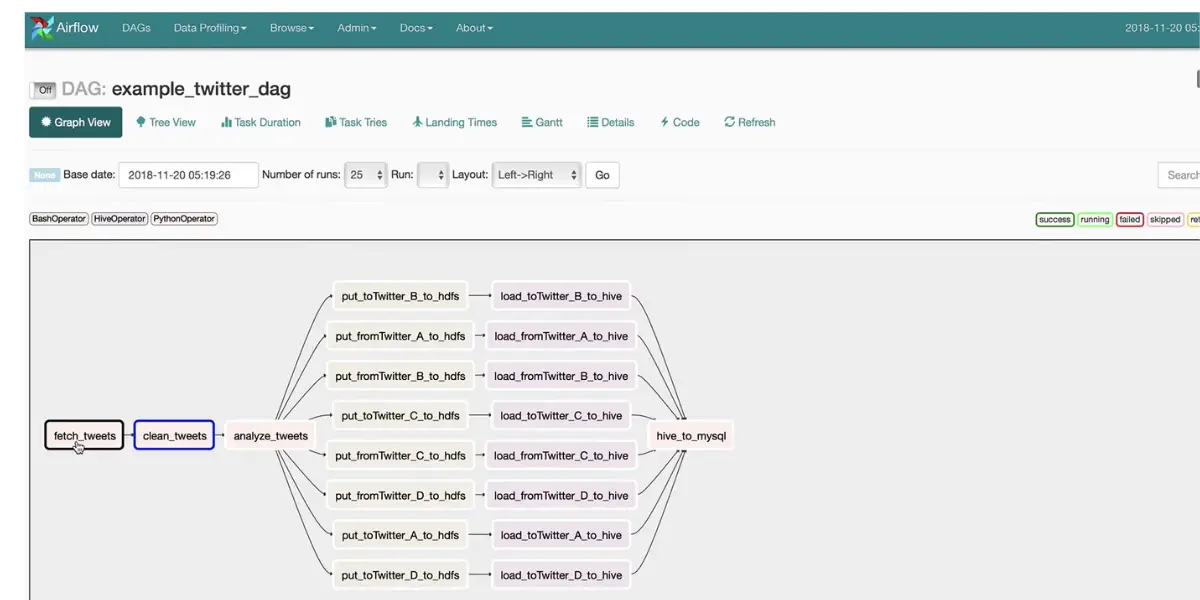Open the Run selector dropdown
The width and height of the screenshot is (1200, 600).
432,175
